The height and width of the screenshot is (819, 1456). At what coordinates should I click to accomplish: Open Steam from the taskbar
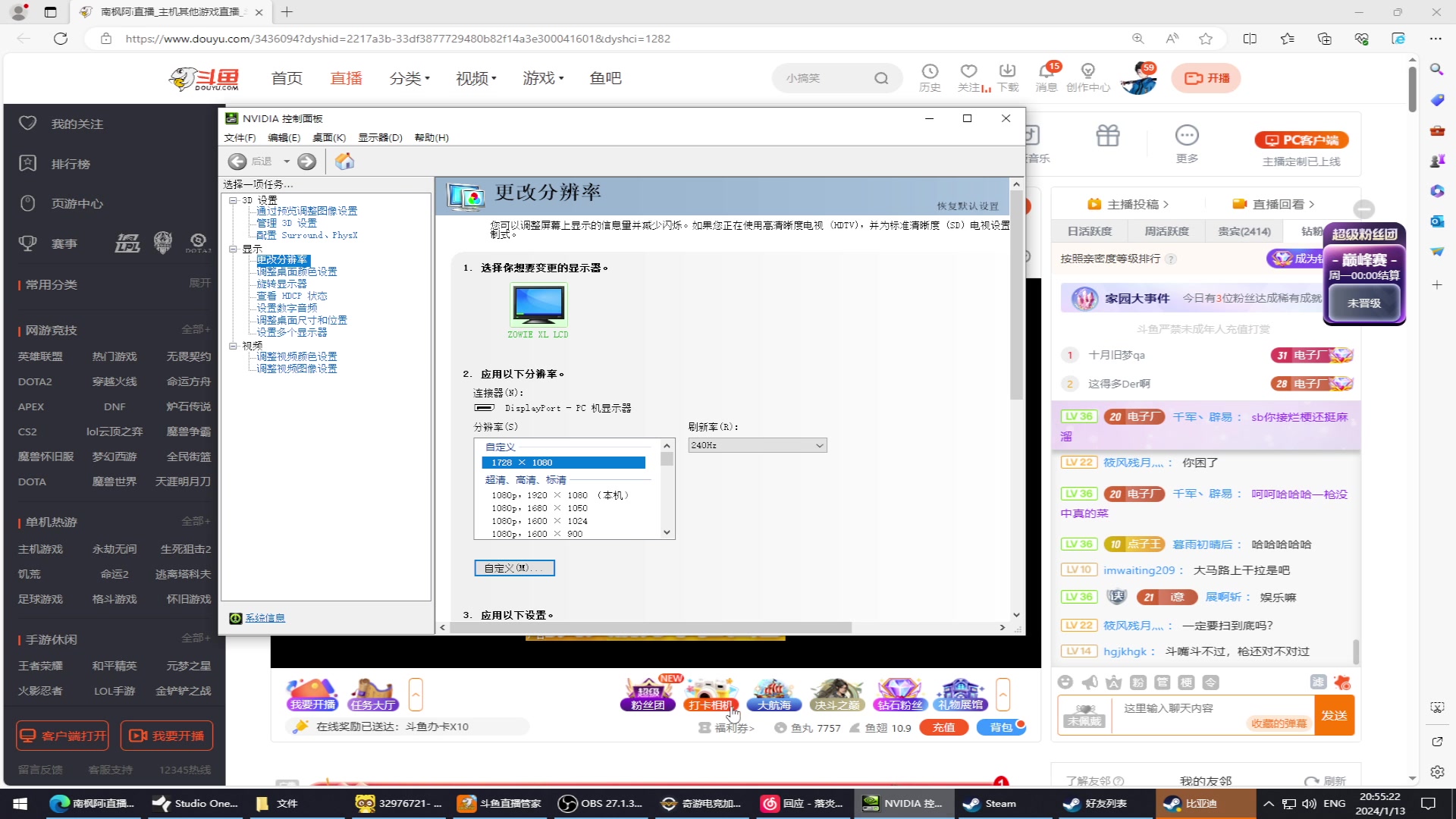click(x=990, y=803)
